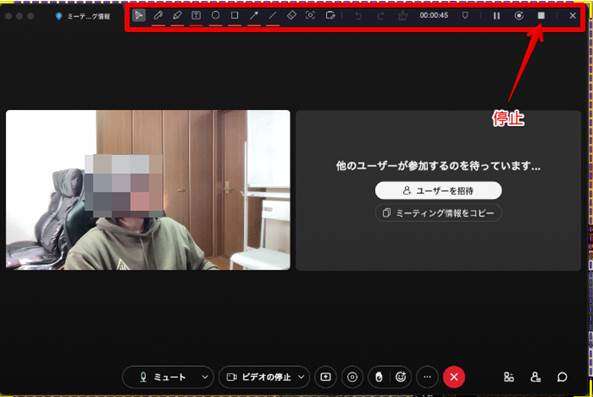Click the share screen icon
593x397 pixels.
[326, 377]
